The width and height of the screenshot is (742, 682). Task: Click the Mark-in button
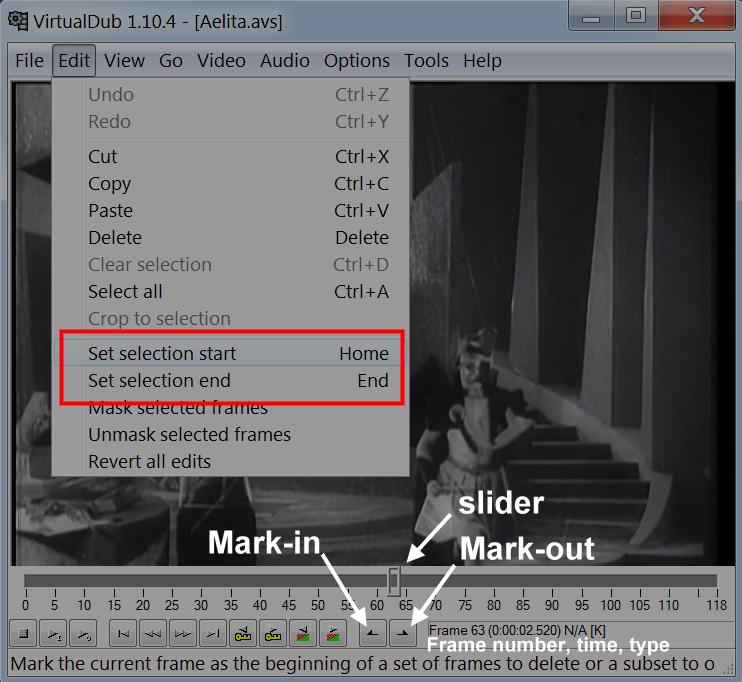click(373, 633)
